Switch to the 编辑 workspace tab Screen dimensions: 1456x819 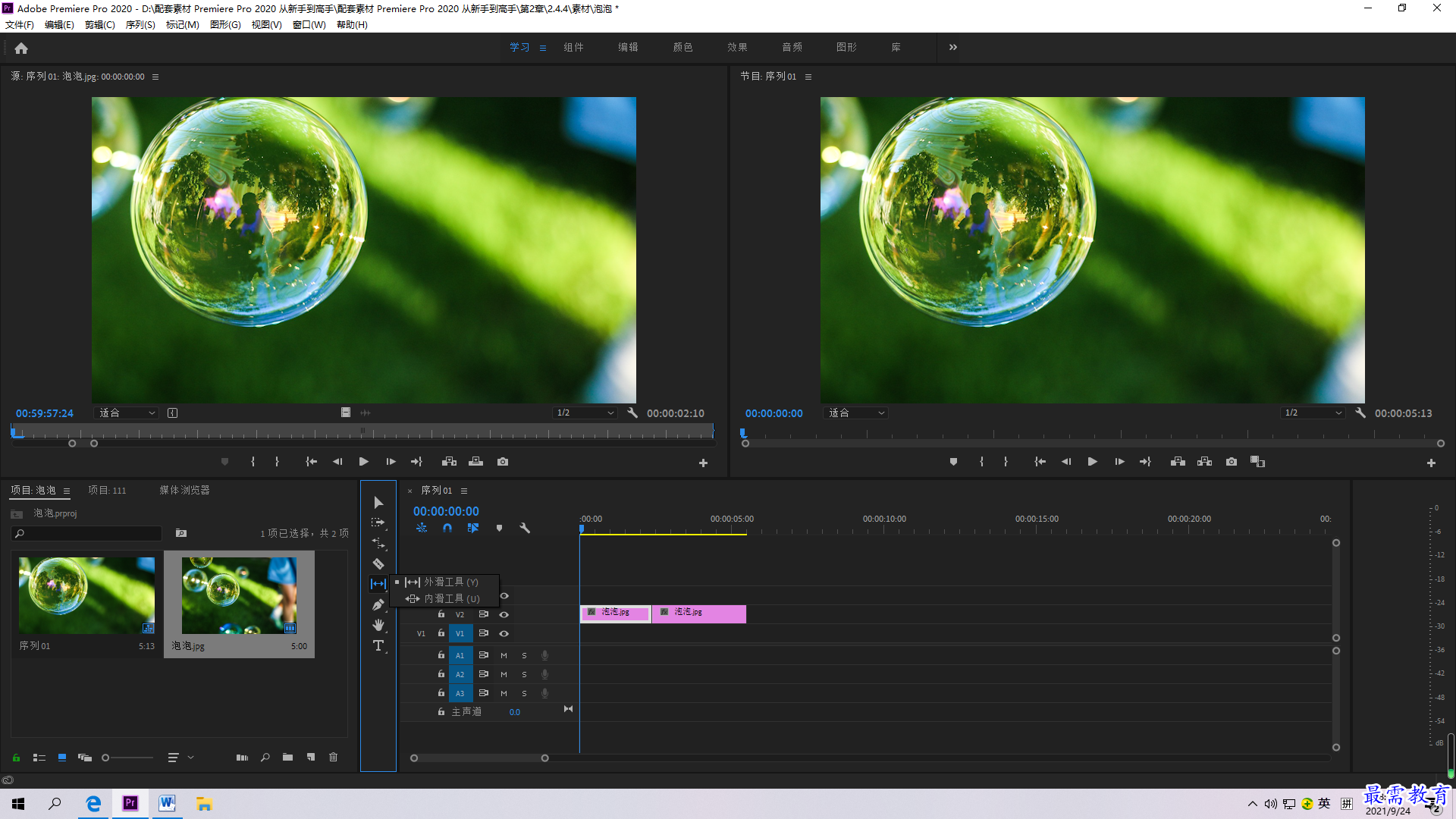628,48
